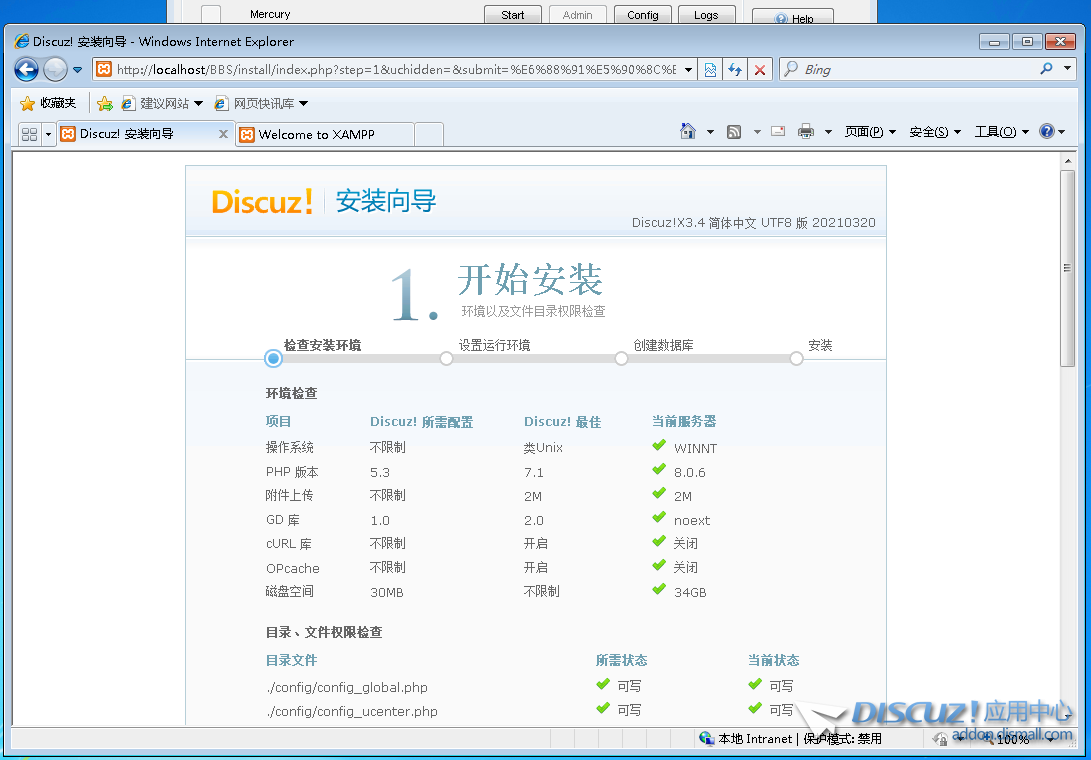Click the green check beside 34GB

click(659, 589)
